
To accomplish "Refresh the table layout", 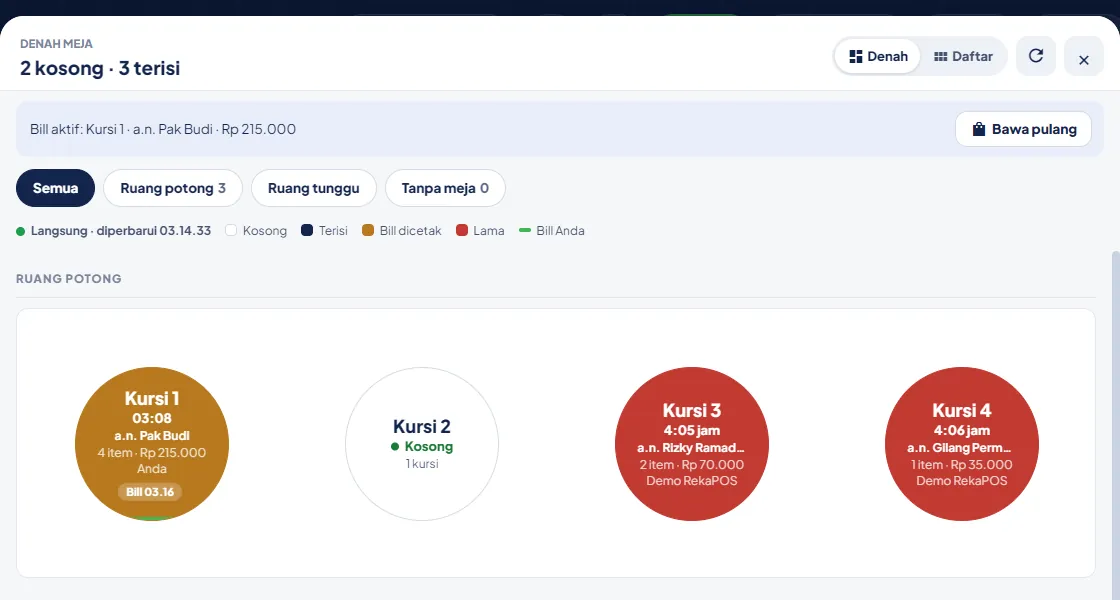I will point(1036,56).
